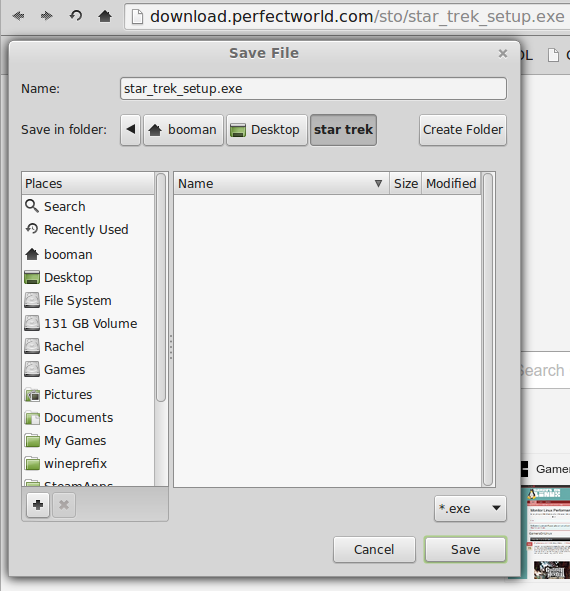This screenshot has height=591, width=570.
Task: Select My Games bookmark folder
Action: [x=88, y=441]
